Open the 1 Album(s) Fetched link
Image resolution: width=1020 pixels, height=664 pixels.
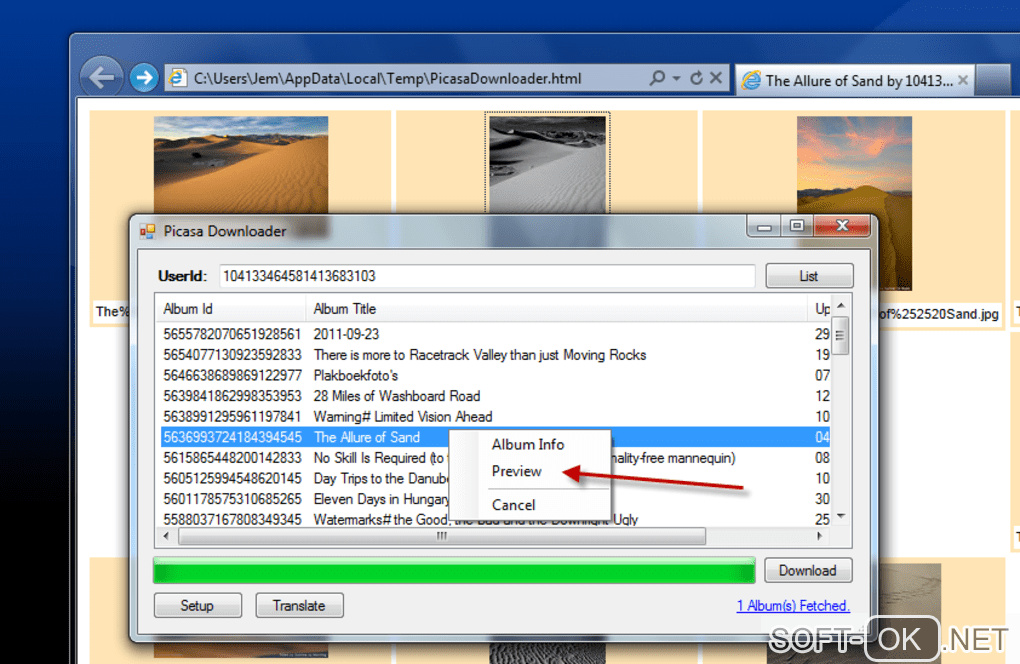click(x=793, y=606)
